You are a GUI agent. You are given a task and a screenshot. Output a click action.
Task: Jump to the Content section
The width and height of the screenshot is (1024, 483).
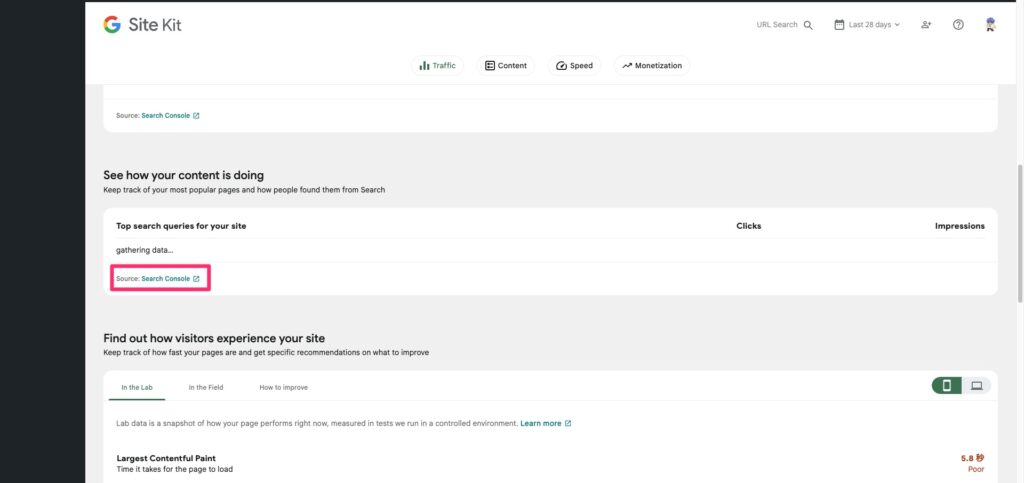tap(506, 66)
